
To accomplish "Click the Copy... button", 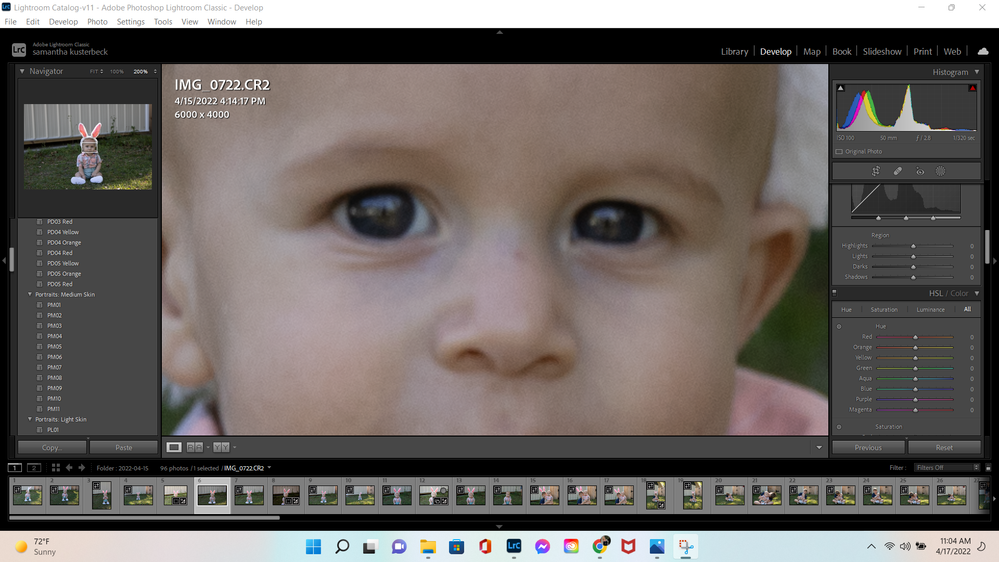I will click(52, 447).
